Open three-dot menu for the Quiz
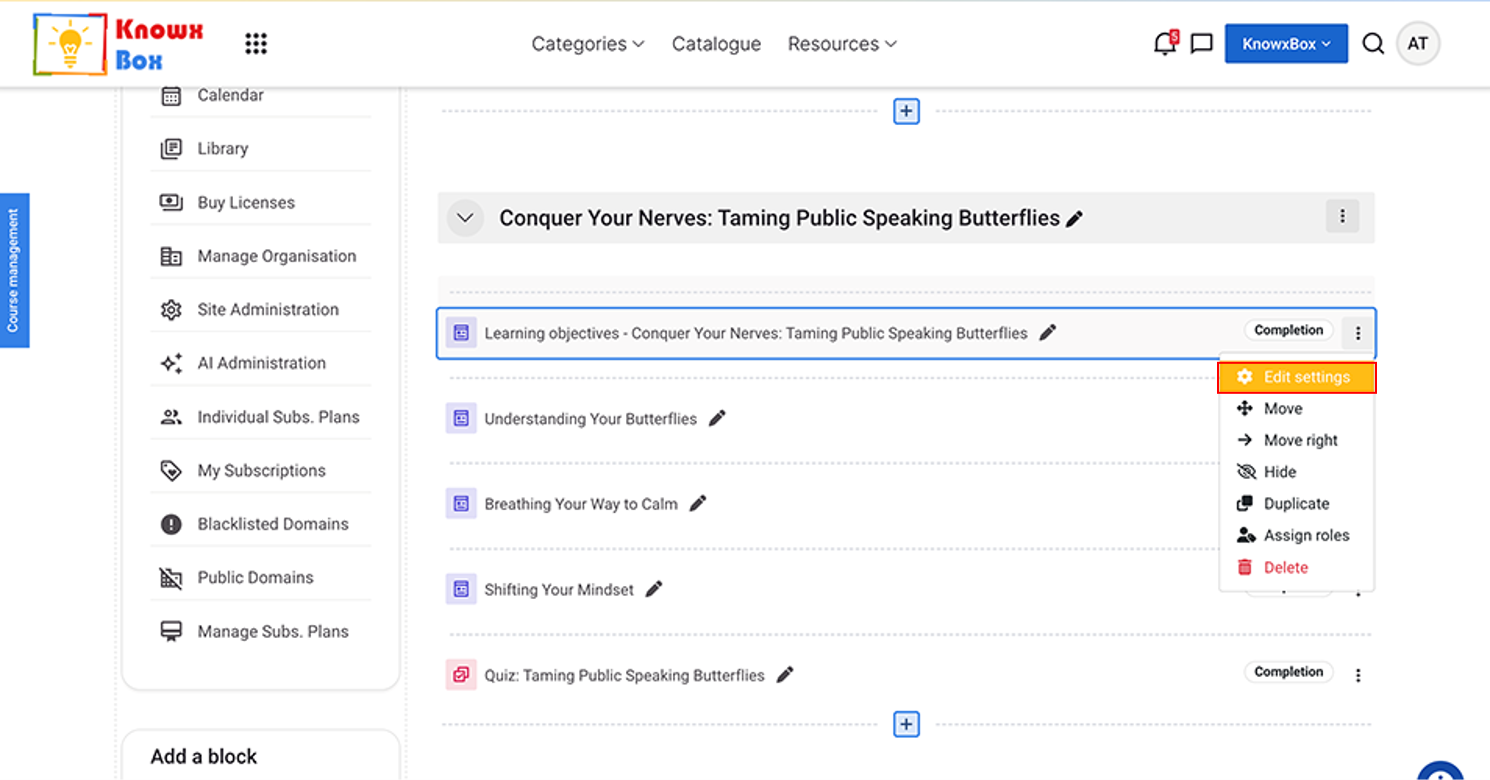The image size is (1490, 780). [1357, 675]
